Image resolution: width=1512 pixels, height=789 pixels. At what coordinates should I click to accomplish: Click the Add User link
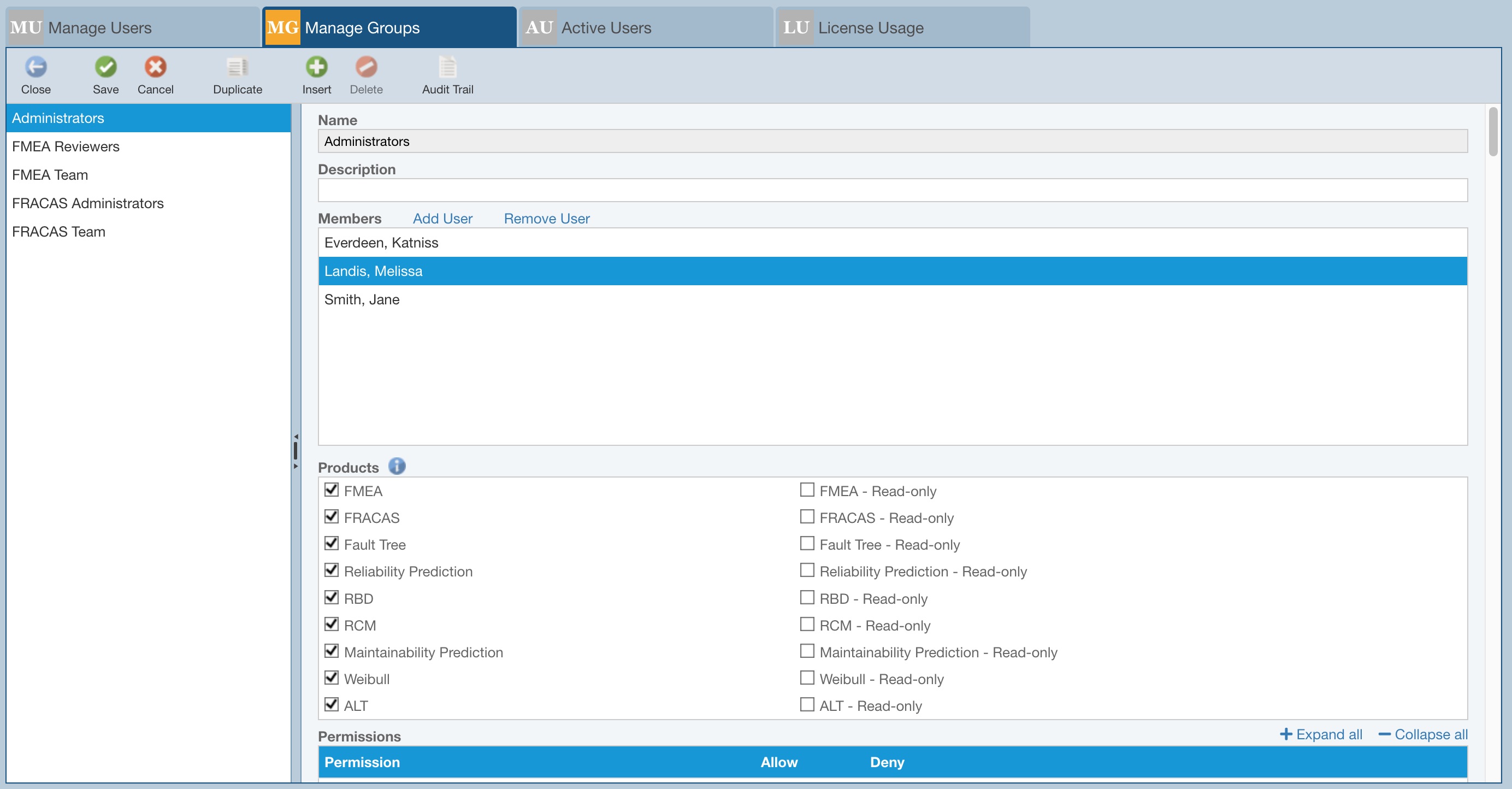pos(442,219)
